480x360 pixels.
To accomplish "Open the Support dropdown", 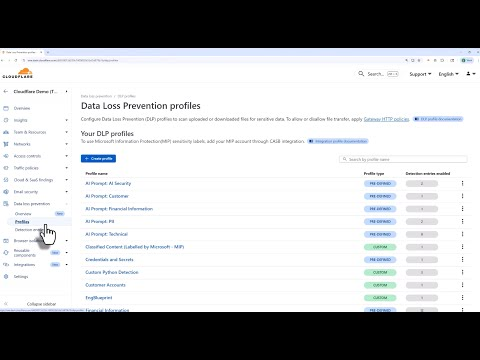I will coord(420,74).
